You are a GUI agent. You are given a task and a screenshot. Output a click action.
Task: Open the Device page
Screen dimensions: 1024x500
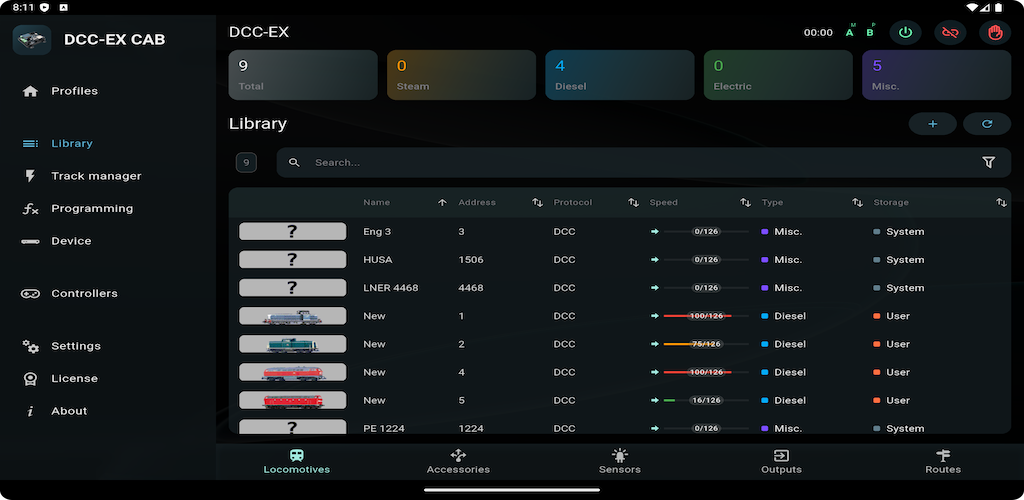coord(57,241)
